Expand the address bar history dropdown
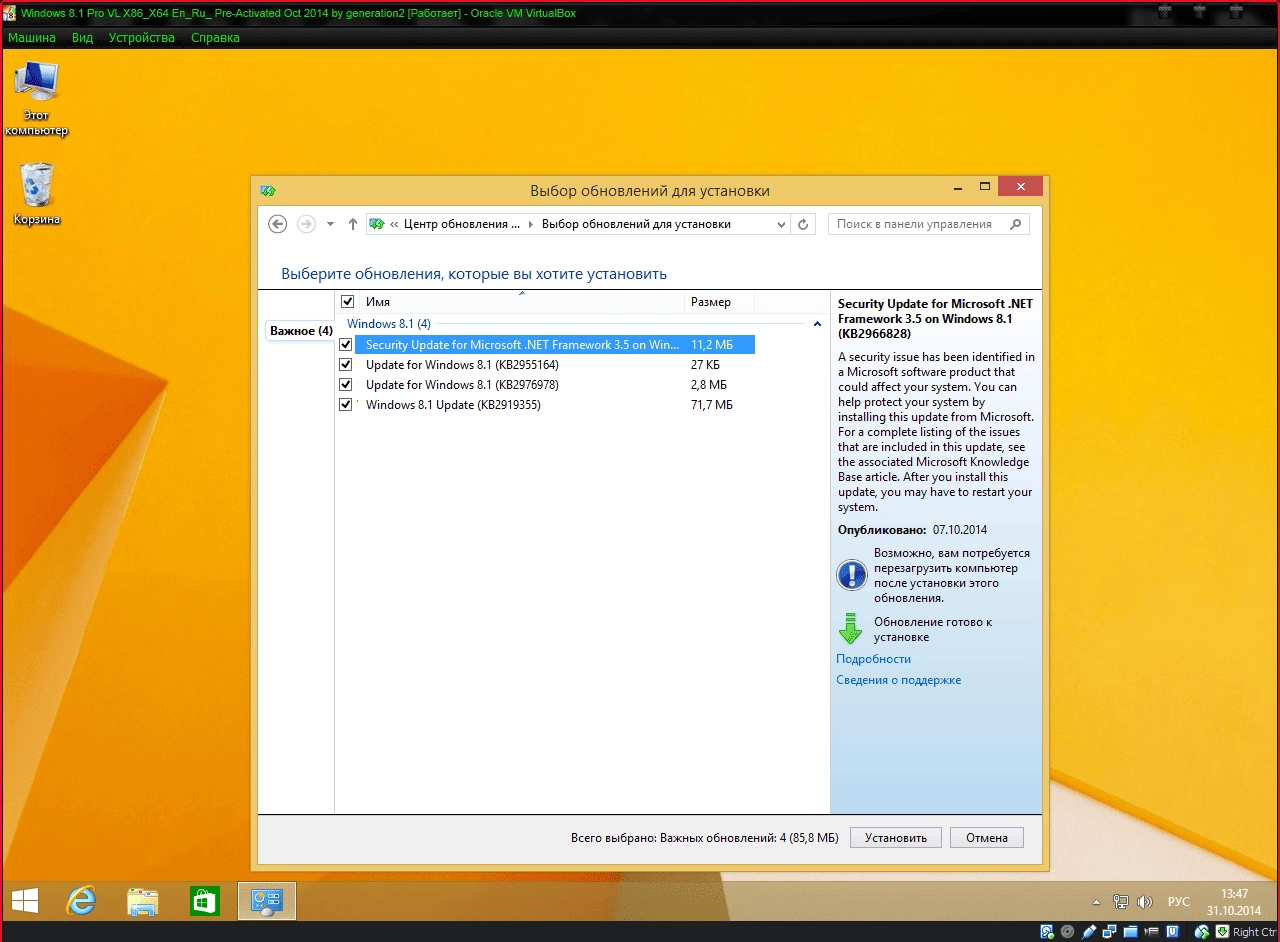Screen dimensions: 1280x942 pyautogui.click(x=782, y=224)
